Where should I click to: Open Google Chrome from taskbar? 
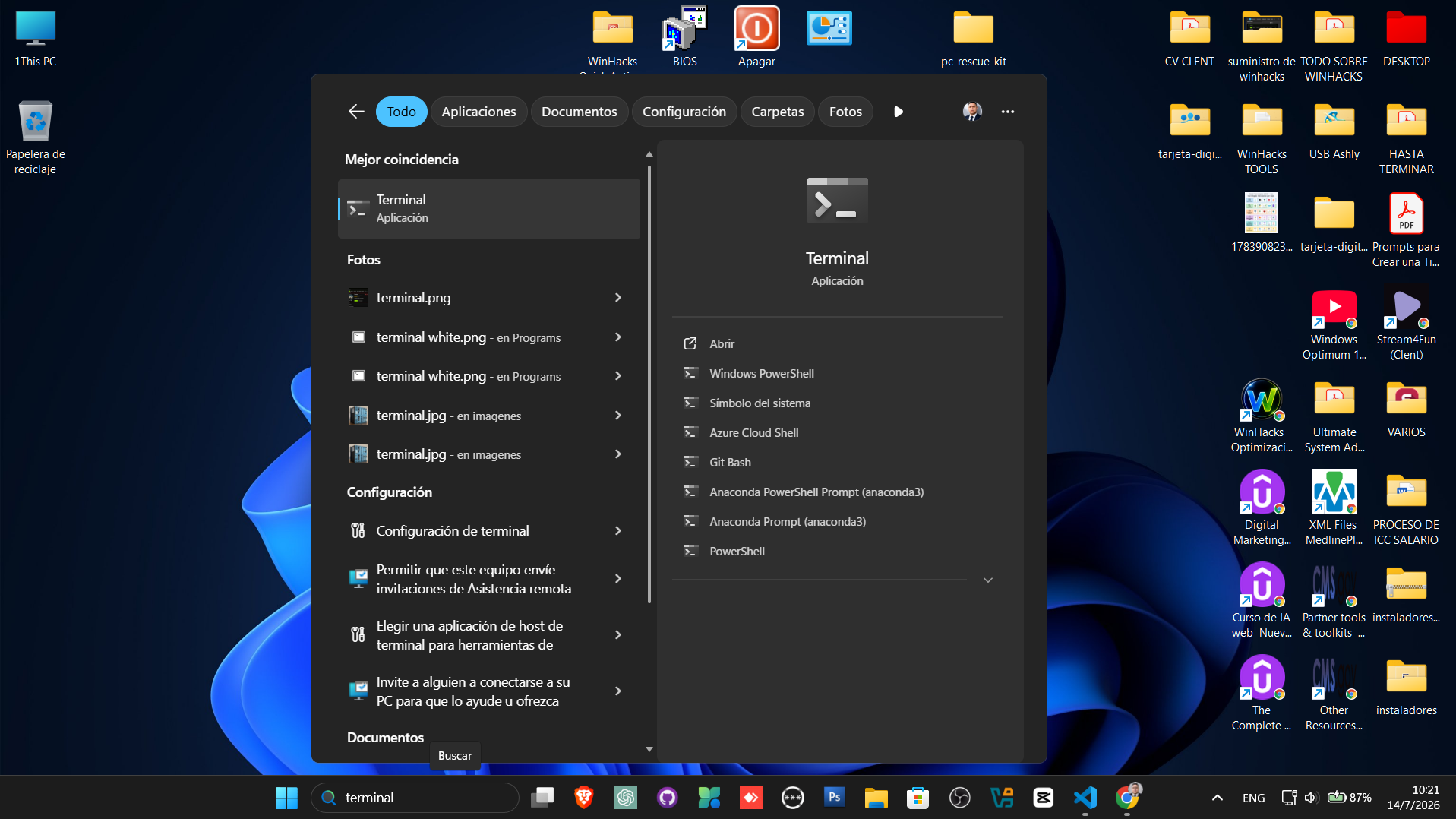(1127, 797)
